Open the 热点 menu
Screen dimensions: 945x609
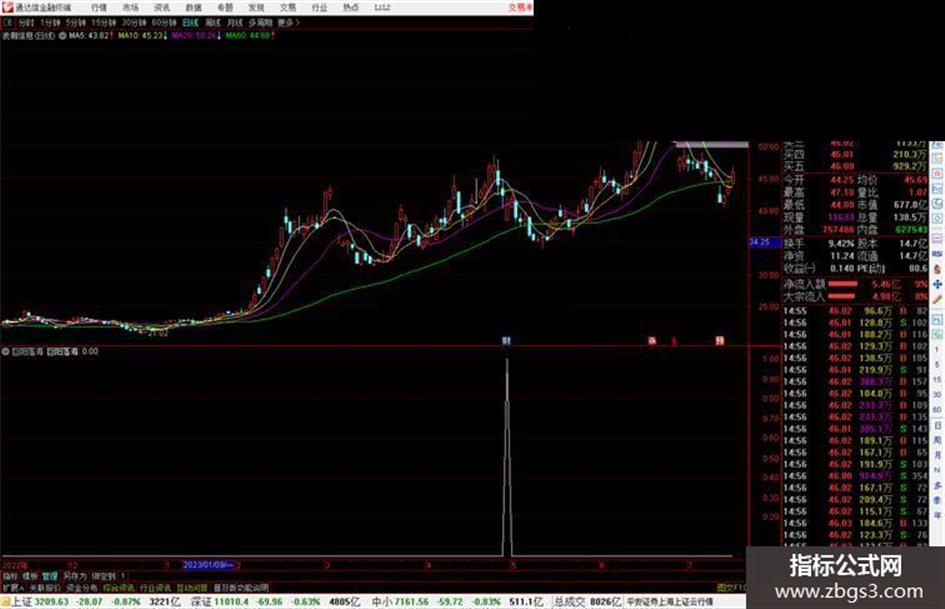(x=351, y=7)
